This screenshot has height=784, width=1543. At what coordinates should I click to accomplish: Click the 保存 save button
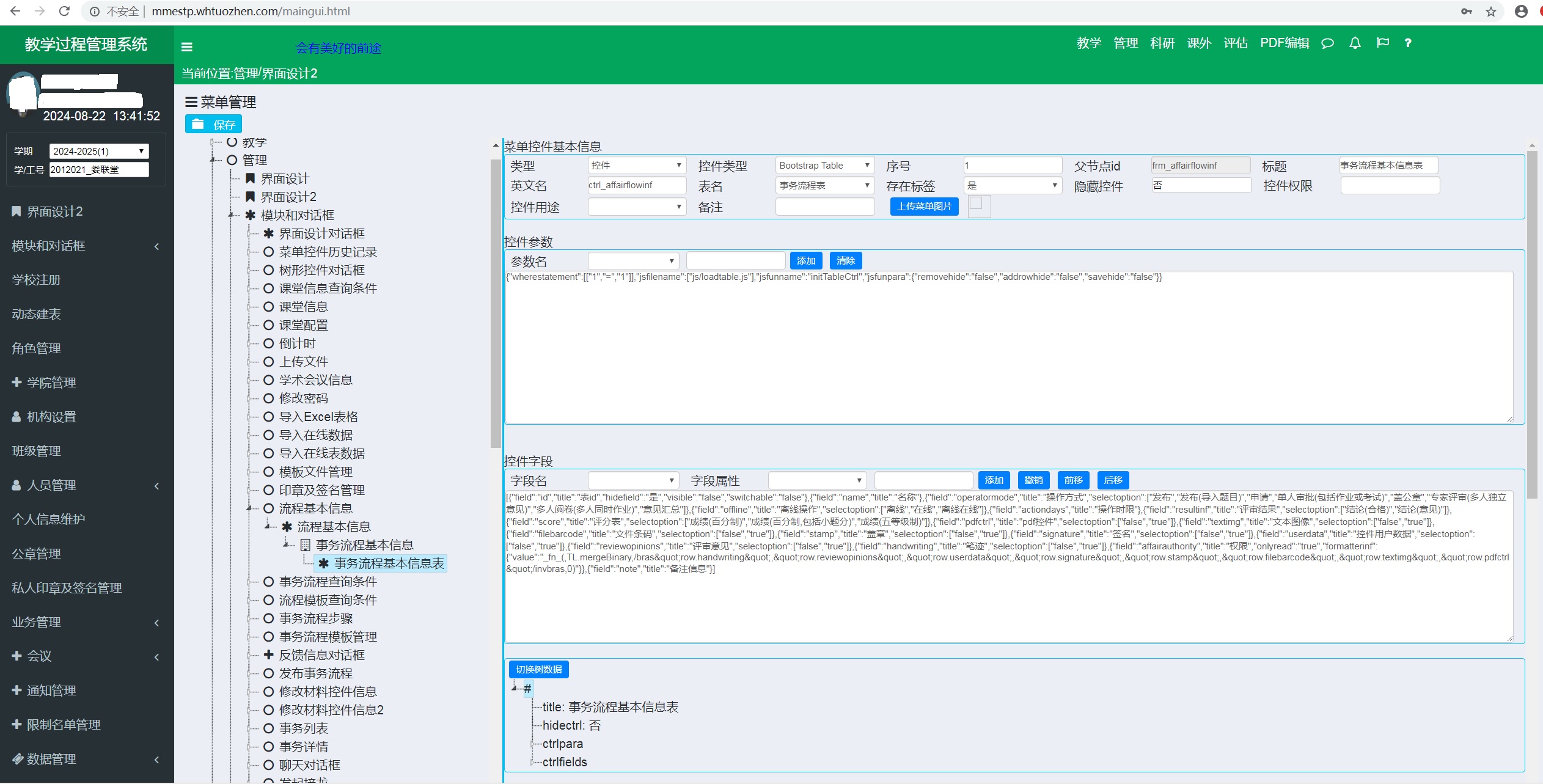click(213, 124)
